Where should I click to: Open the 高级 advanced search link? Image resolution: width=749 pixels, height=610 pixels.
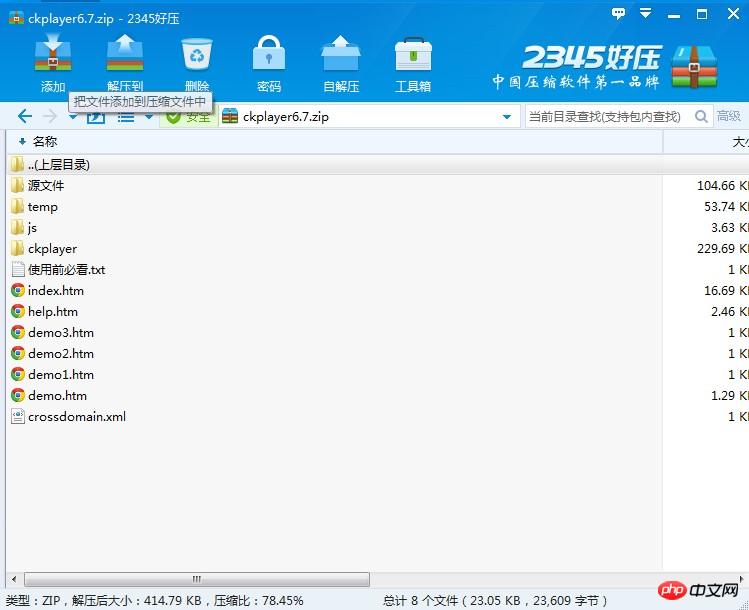pyautogui.click(x=728, y=116)
